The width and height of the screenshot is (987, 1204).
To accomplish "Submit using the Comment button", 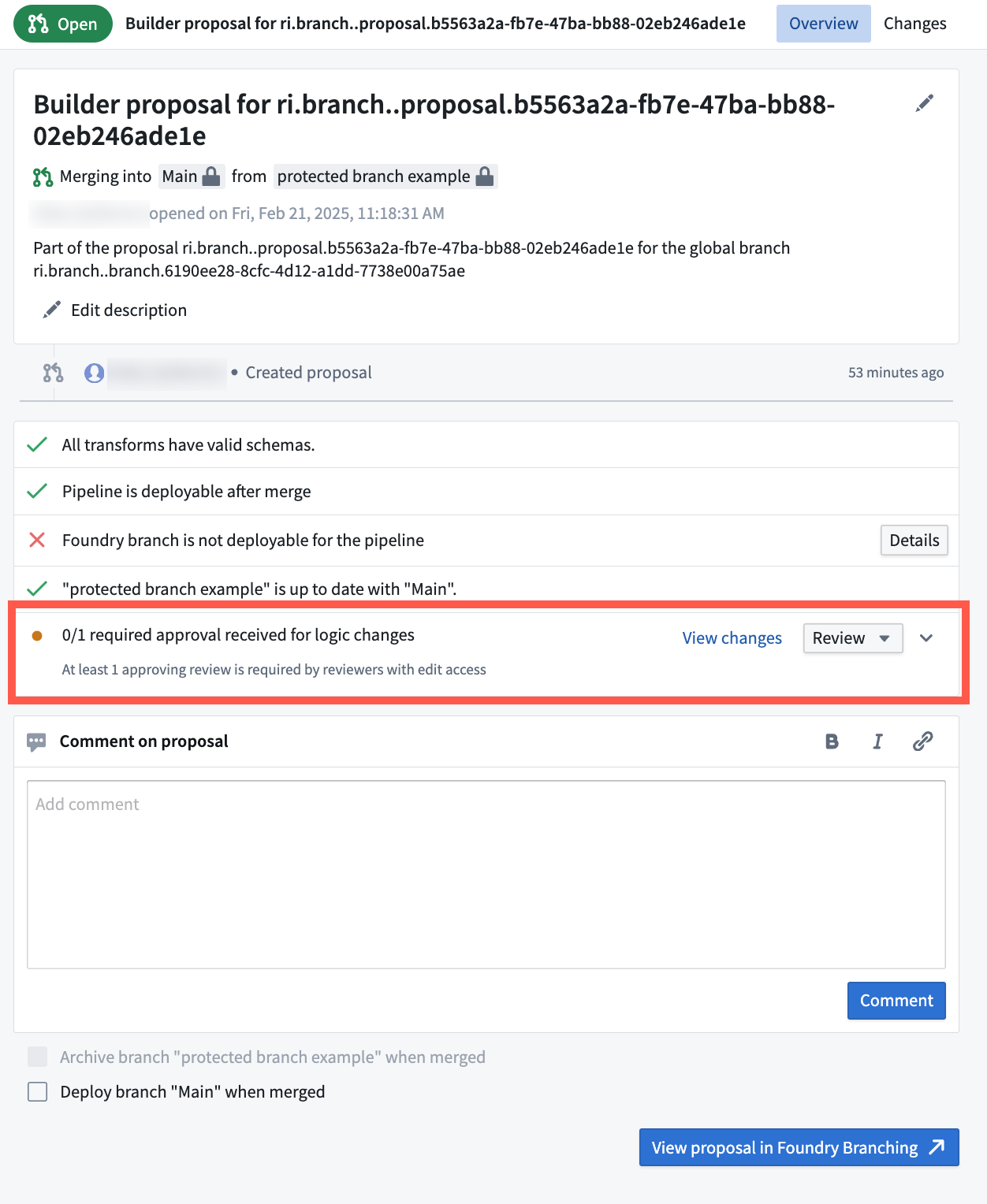I will (896, 1001).
